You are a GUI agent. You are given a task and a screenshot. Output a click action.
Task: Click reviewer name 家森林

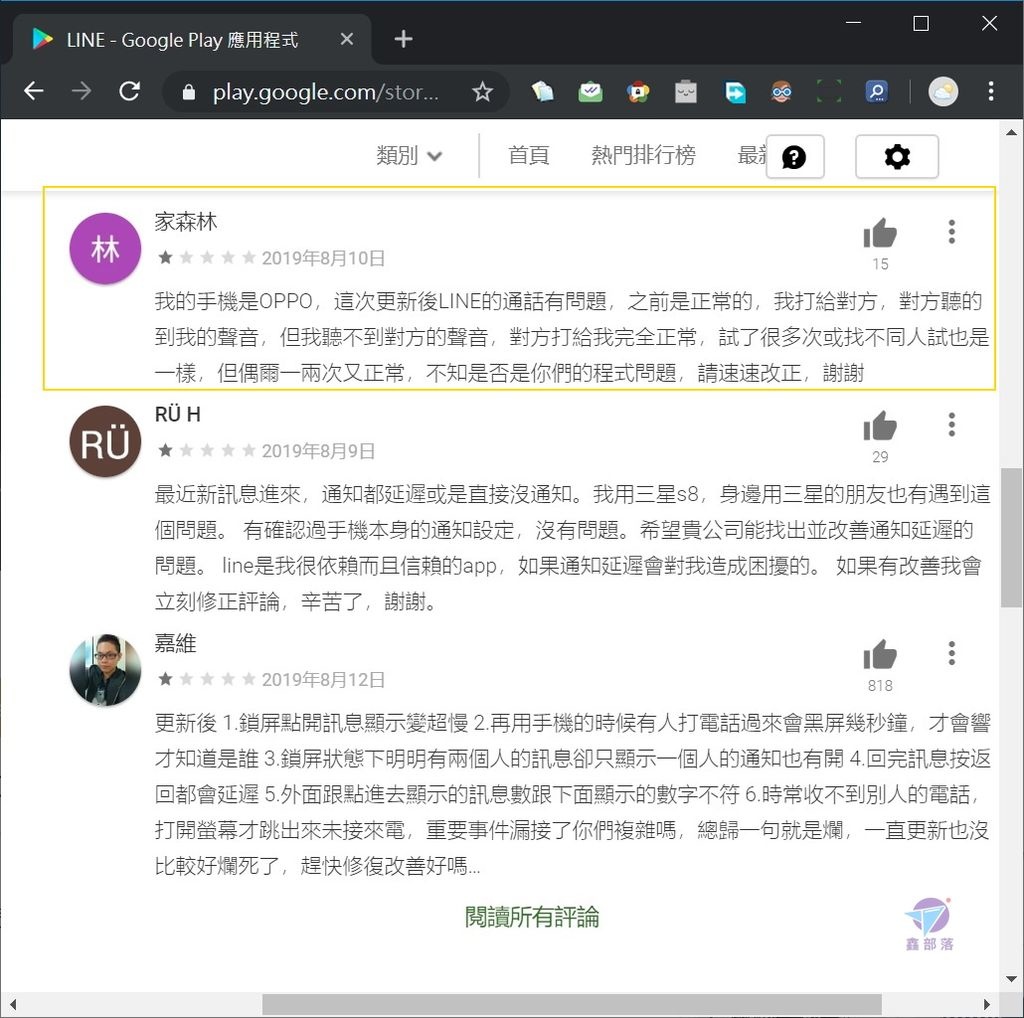[185, 222]
